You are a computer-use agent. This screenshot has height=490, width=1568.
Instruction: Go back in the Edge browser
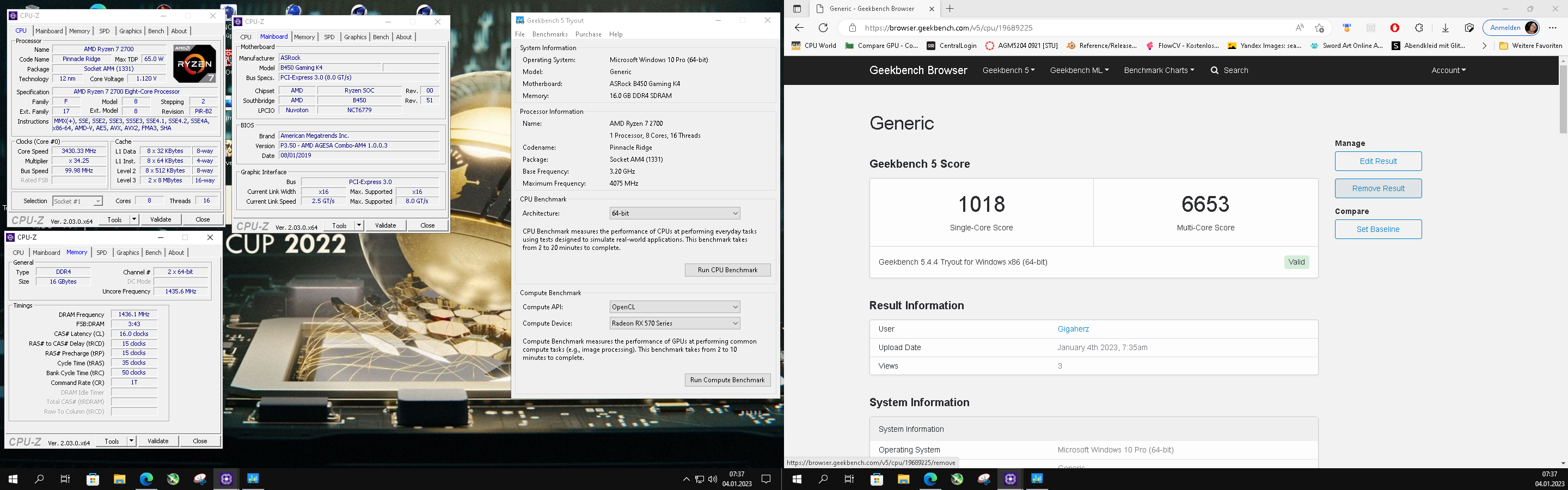tap(799, 27)
